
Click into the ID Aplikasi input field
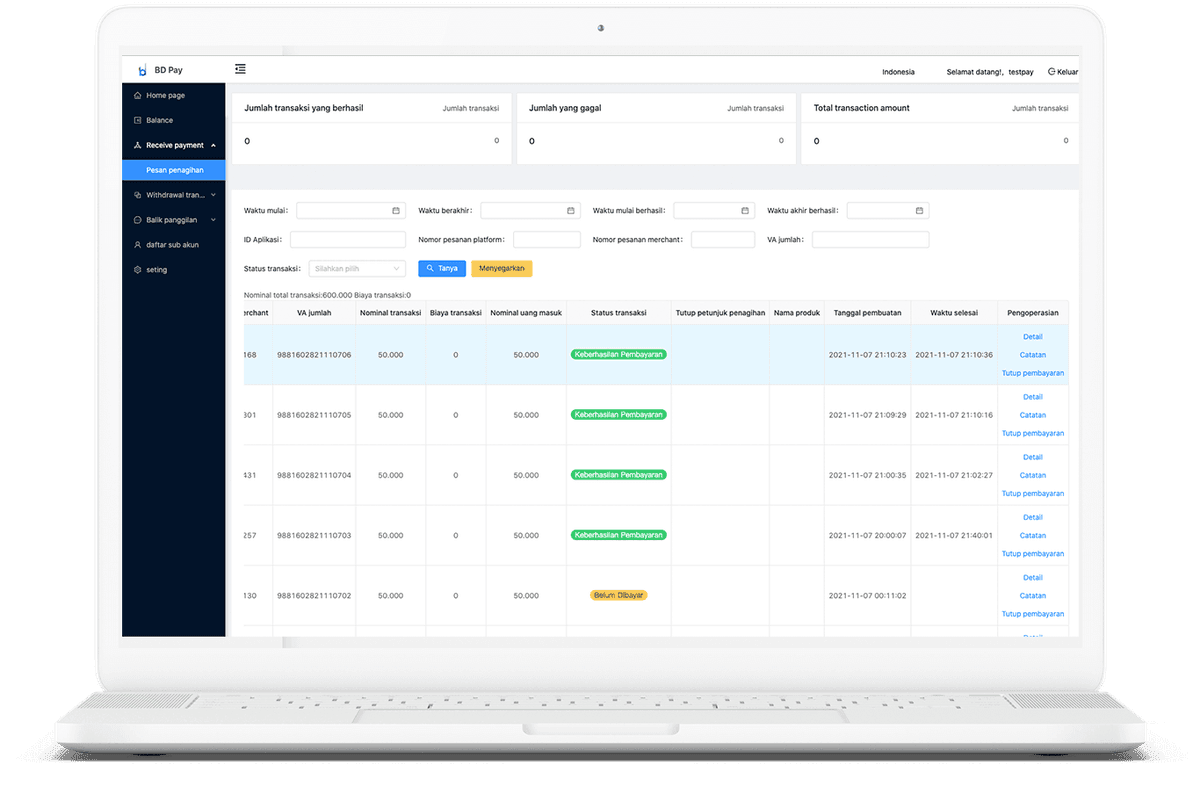(x=348, y=240)
